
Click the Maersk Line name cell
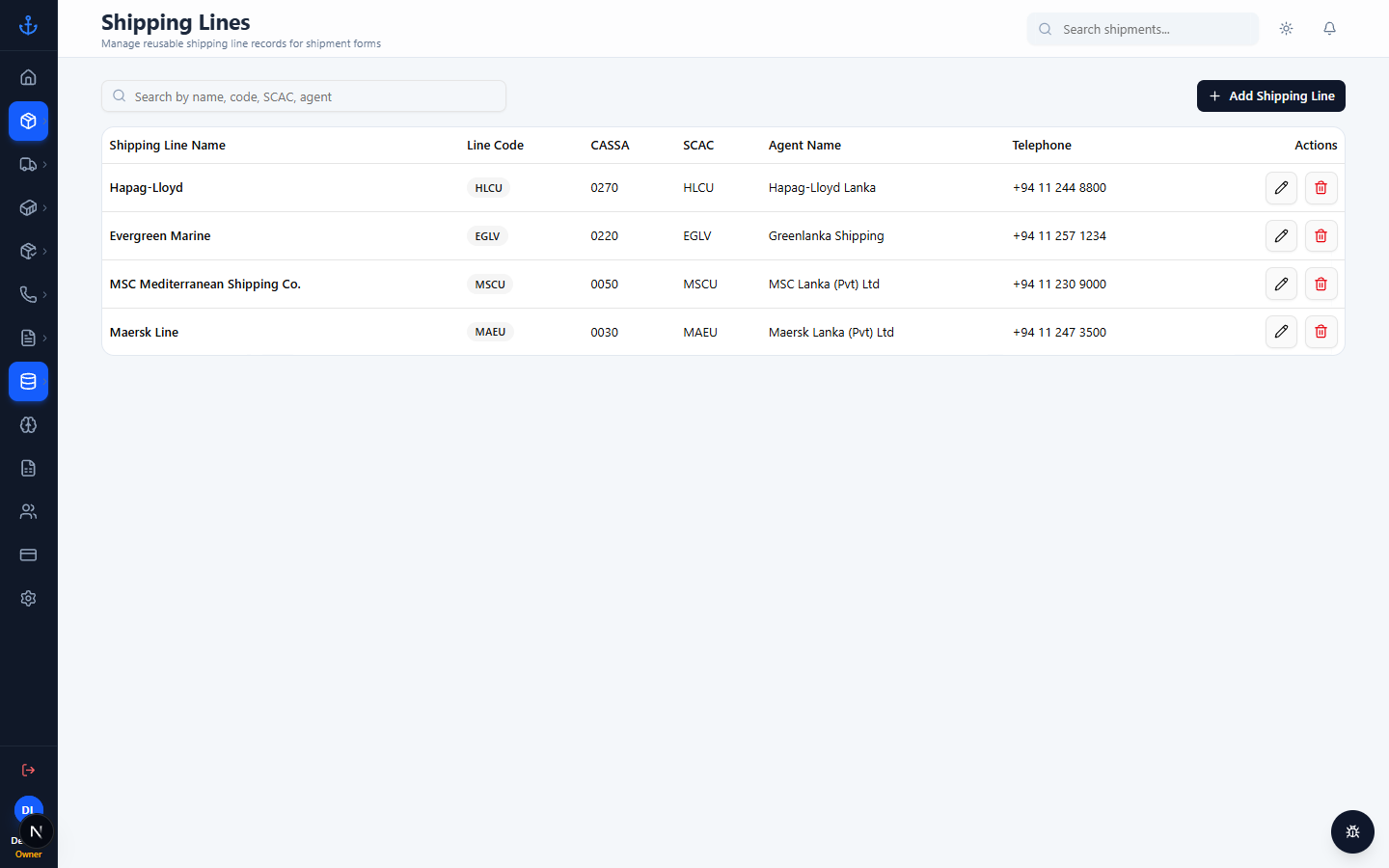click(144, 333)
